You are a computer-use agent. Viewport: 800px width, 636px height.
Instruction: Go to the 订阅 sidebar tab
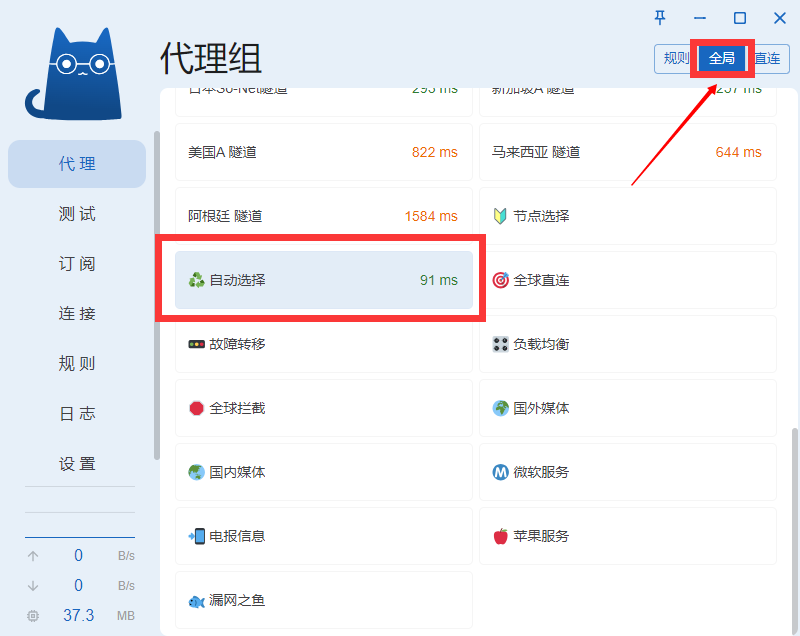tap(77, 264)
